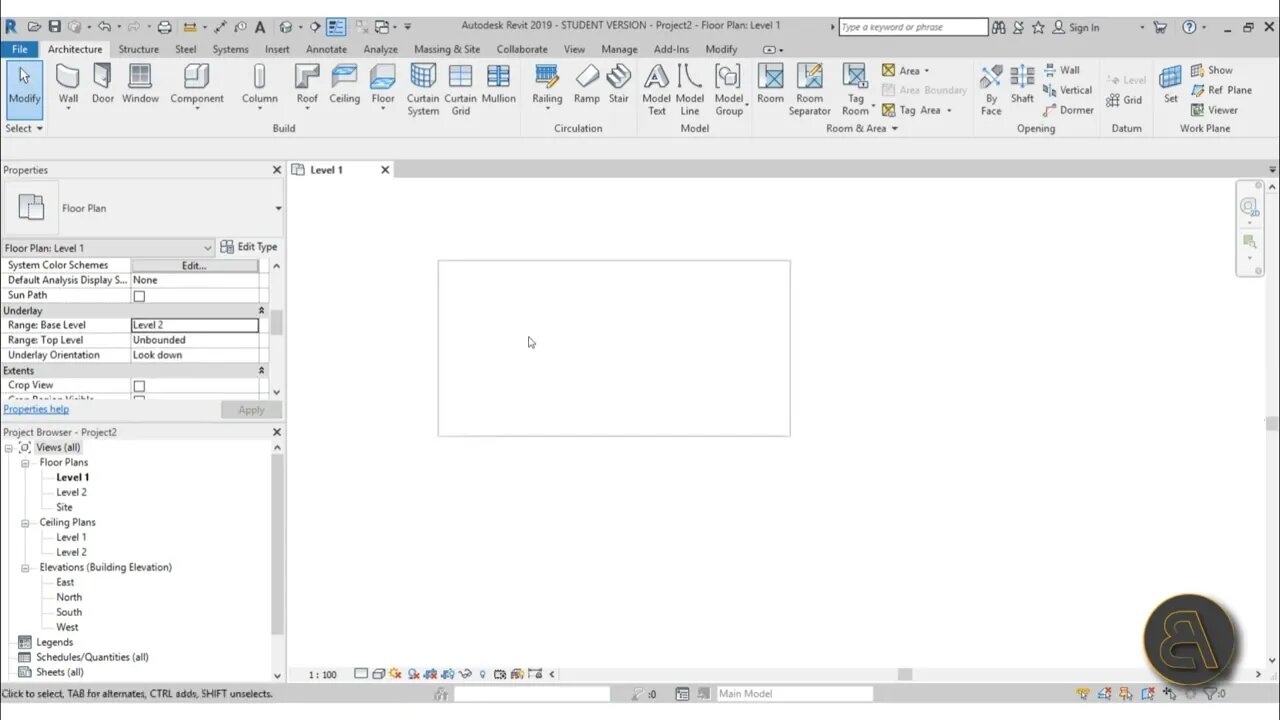Open the Area tool dropdown arrow

[926, 71]
